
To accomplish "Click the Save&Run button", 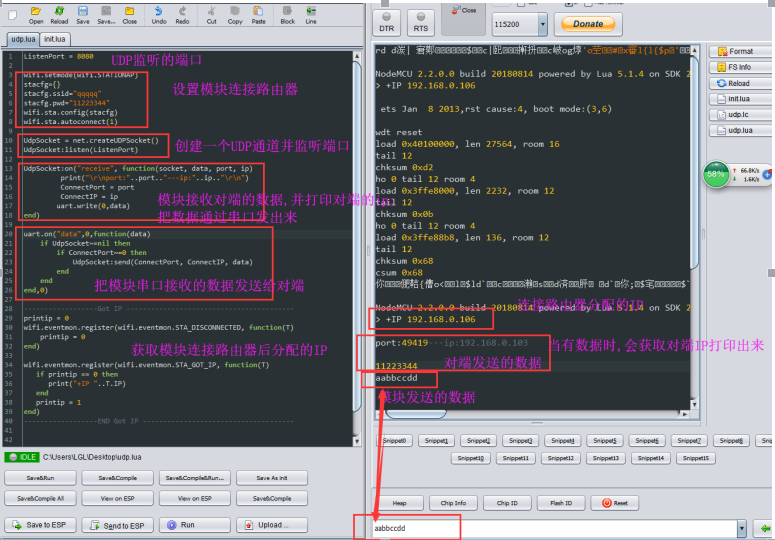I will point(41,478).
